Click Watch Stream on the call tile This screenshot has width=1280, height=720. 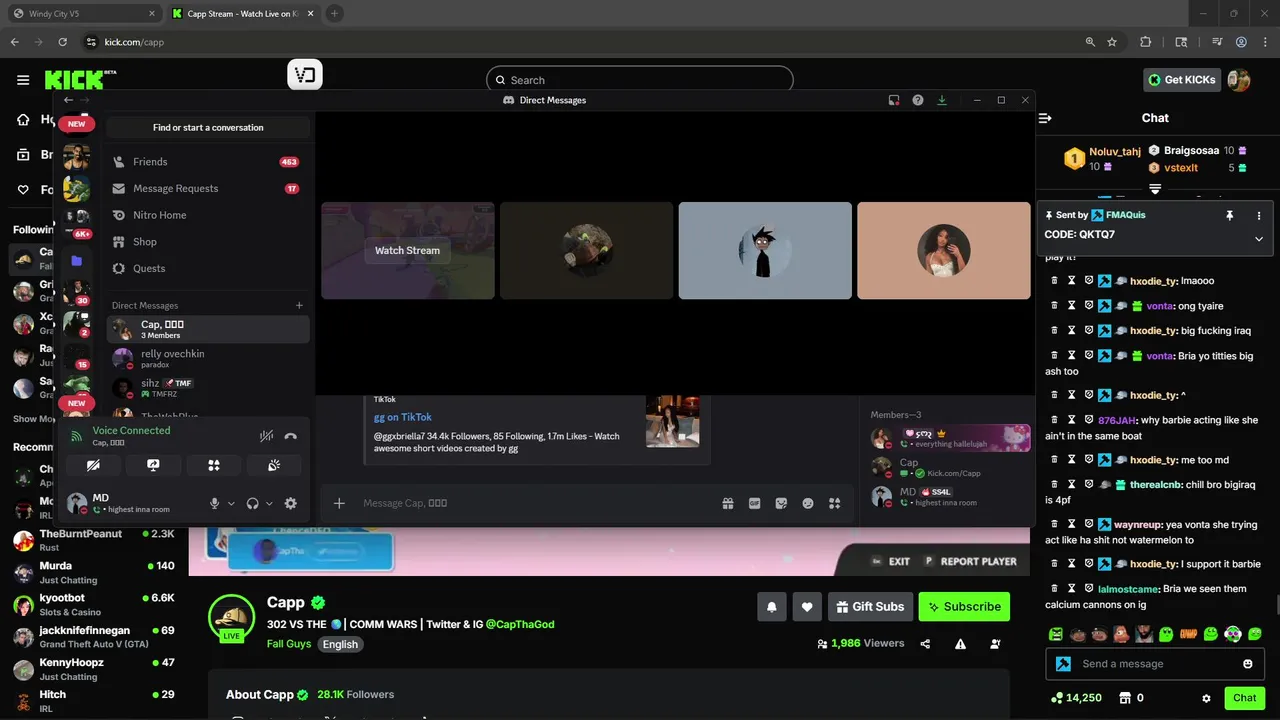(x=407, y=250)
